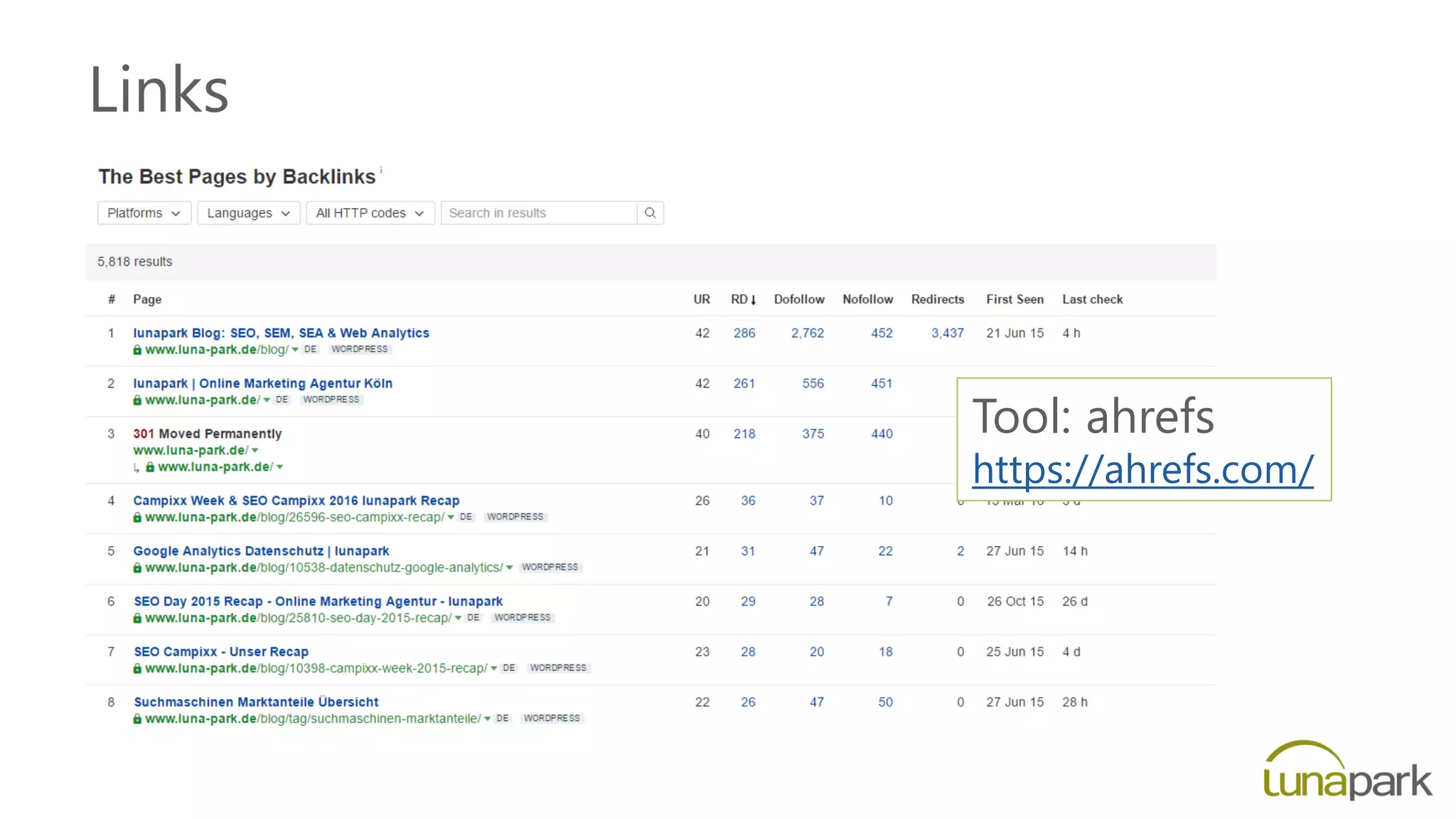Click RD value 286 in row 1
1456x819 pixels.
(x=744, y=333)
